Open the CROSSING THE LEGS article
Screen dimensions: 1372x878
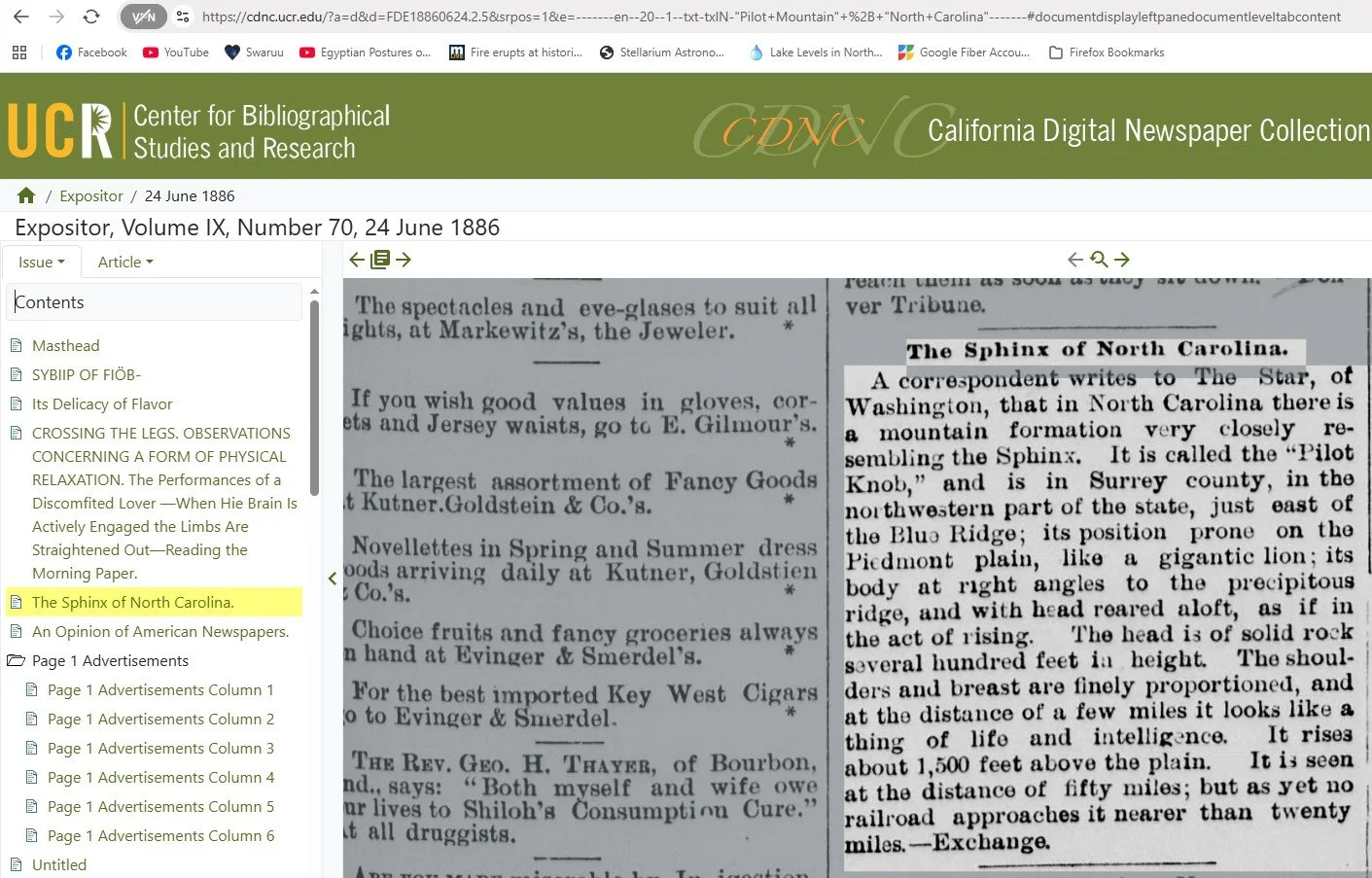click(x=164, y=503)
